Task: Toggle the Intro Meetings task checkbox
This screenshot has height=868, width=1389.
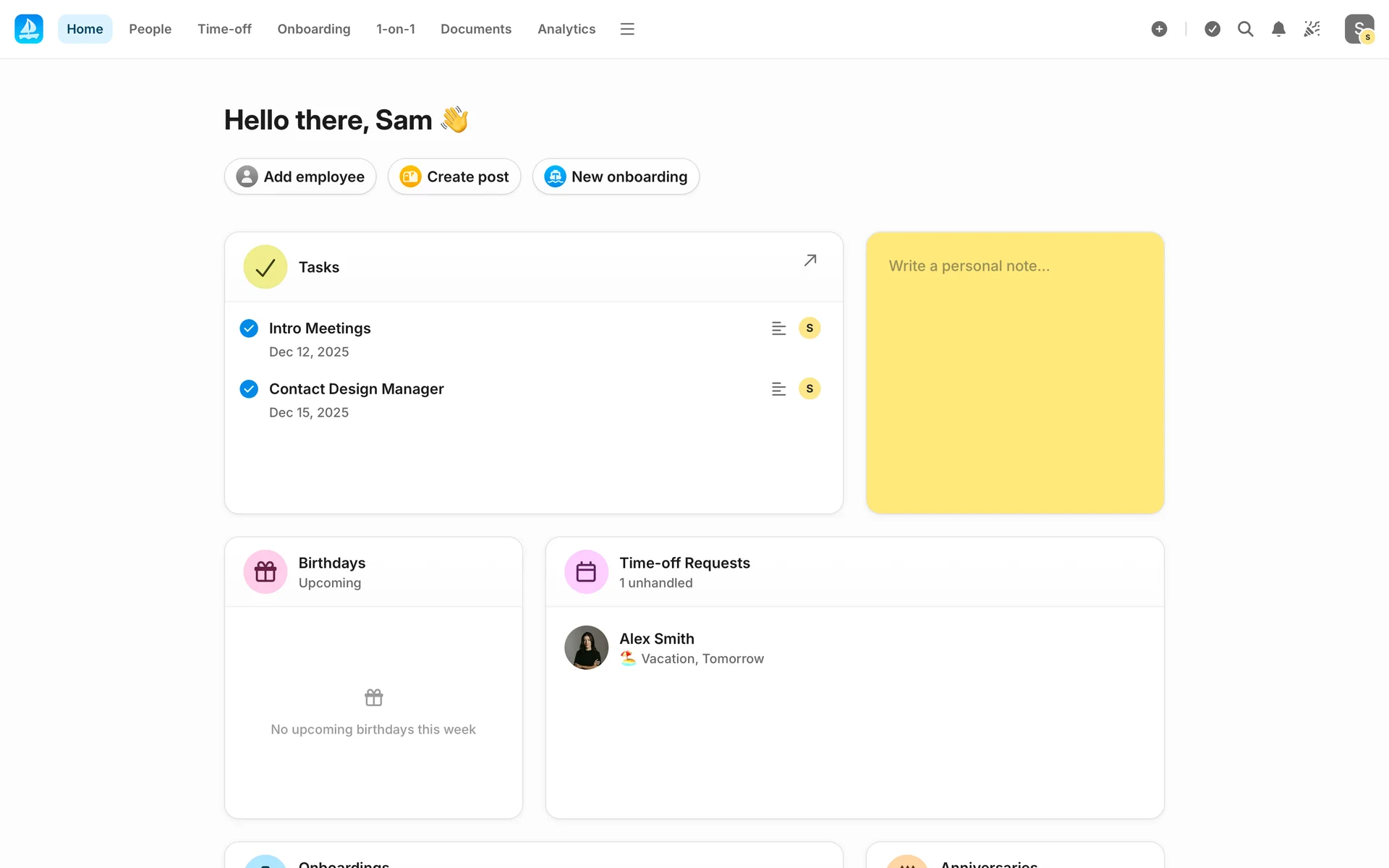Action: click(249, 328)
